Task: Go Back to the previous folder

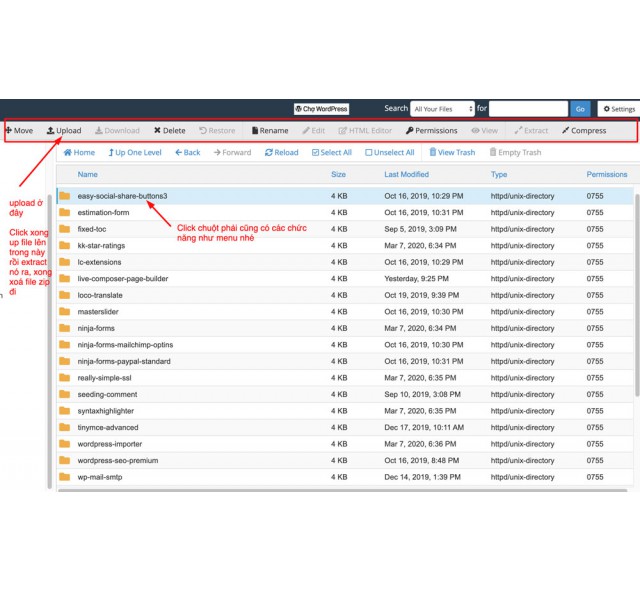Action: 188,153
